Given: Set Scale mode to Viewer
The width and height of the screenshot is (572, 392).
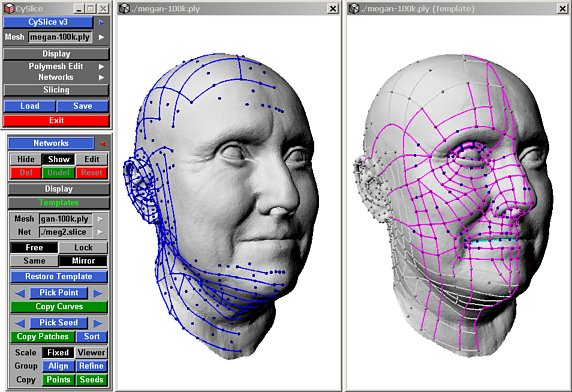Looking at the screenshot, I should tap(91, 353).
